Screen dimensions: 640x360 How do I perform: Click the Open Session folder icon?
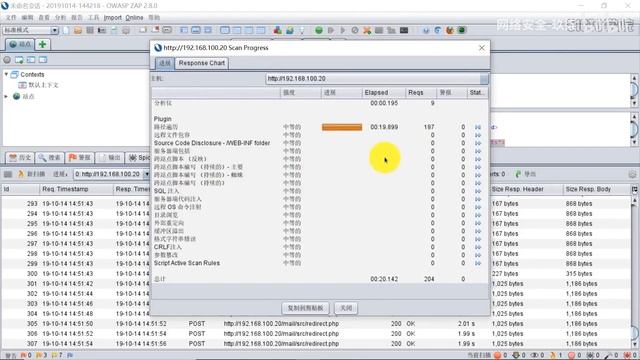click(78, 30)
